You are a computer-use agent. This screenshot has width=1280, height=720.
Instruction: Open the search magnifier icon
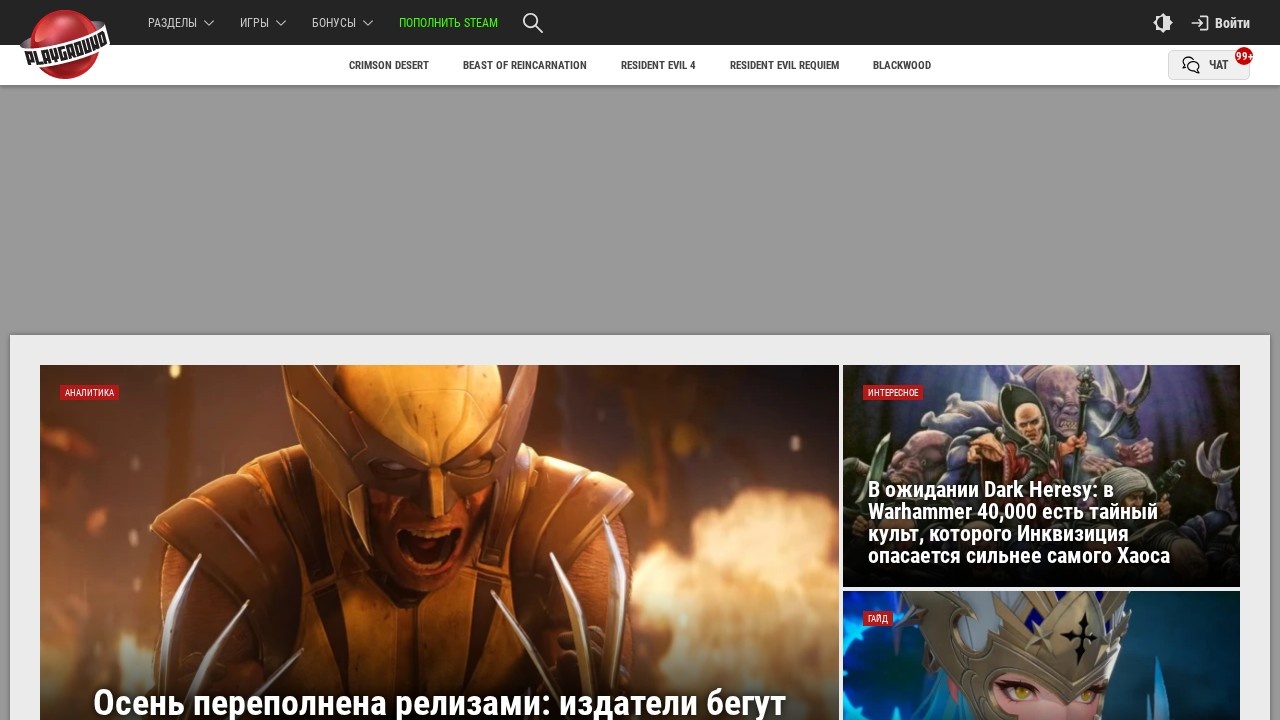click(x=533, y=23)
